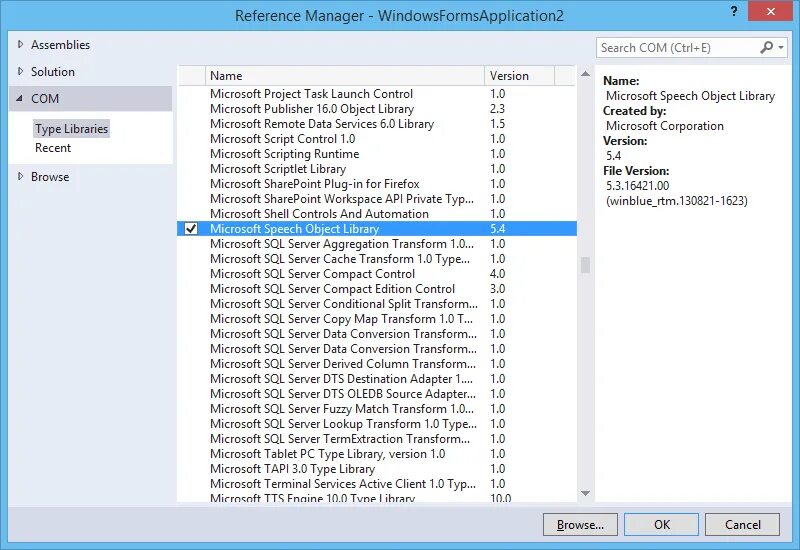The width and height of the screenshot is (800, 550).
Task: Select Microsoft SQL Server DTS Destination Adapter
Action: pyautogui.click(x=377, y=379)
